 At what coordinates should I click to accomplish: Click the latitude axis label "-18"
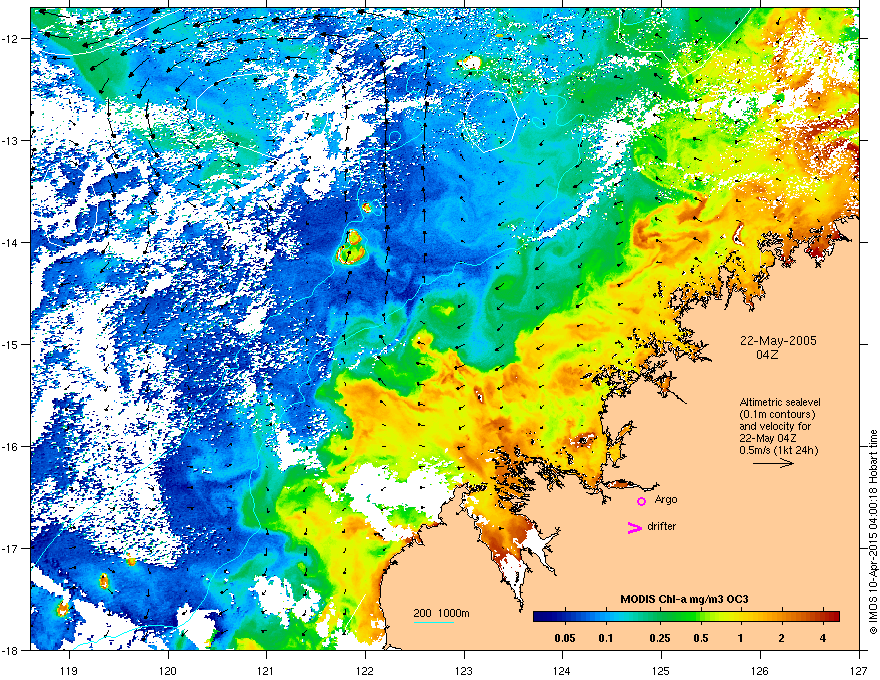pos(10,650)
